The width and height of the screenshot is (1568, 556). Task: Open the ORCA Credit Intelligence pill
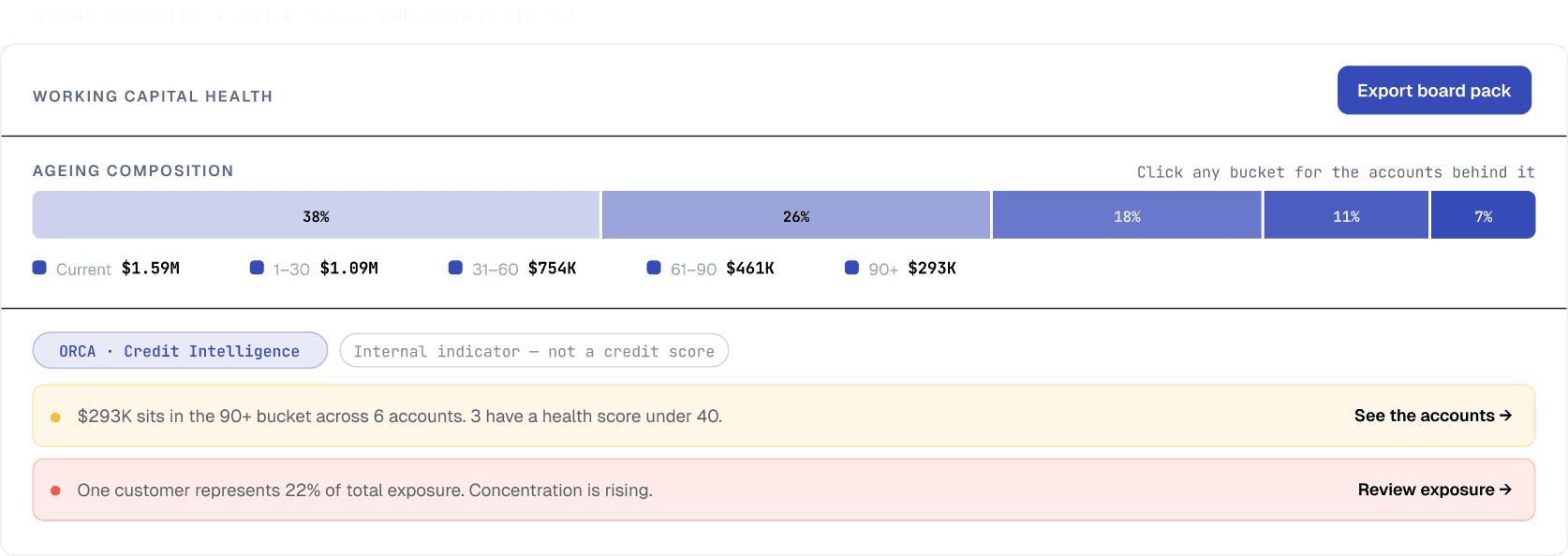[x=180, y=351]
